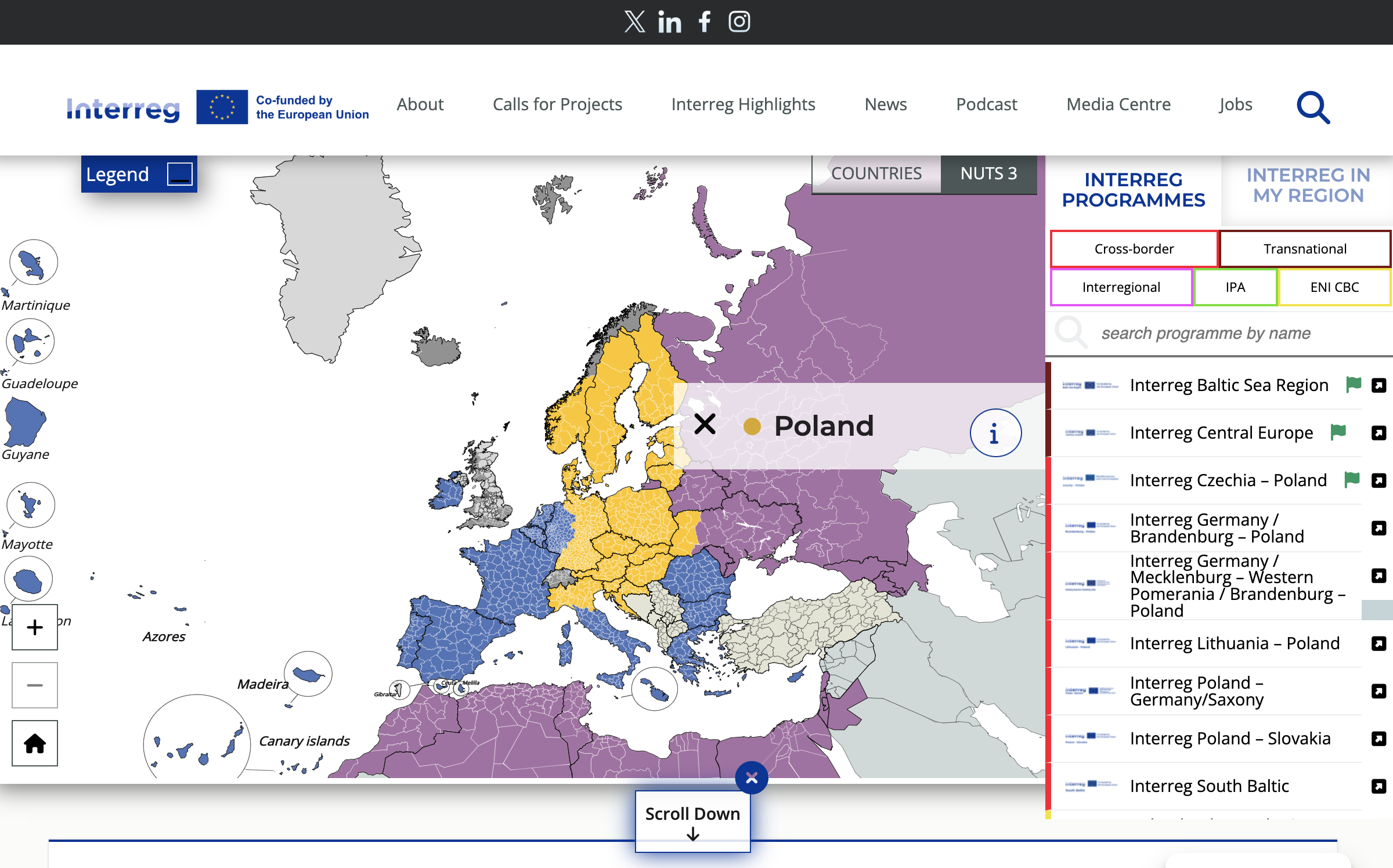Switch map to NUTS 3 view
Screen dimensions: 1393x868
click(x=988, y=173)
